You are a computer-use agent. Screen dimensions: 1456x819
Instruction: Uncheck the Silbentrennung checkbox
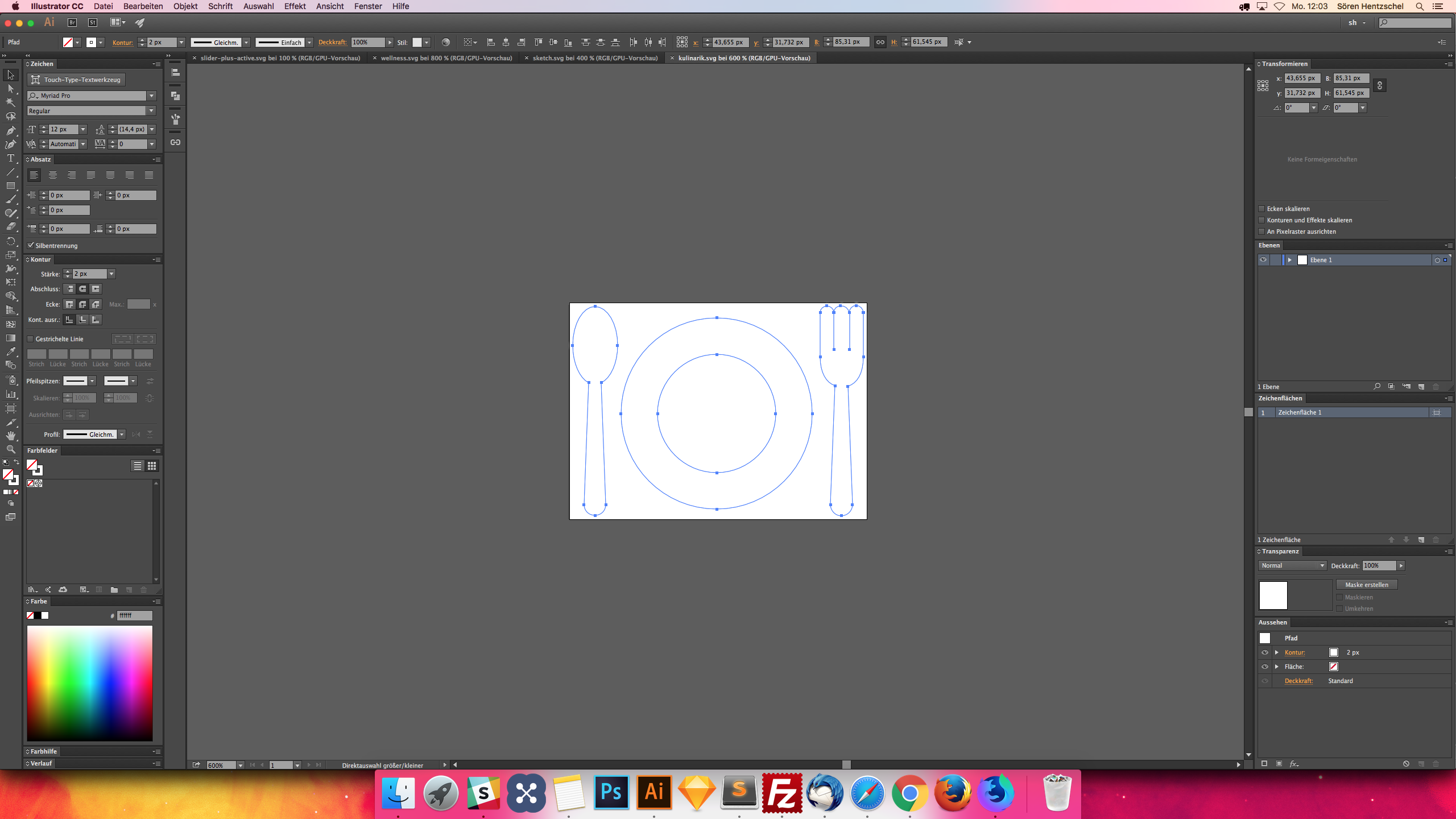[x=31, y=246]
